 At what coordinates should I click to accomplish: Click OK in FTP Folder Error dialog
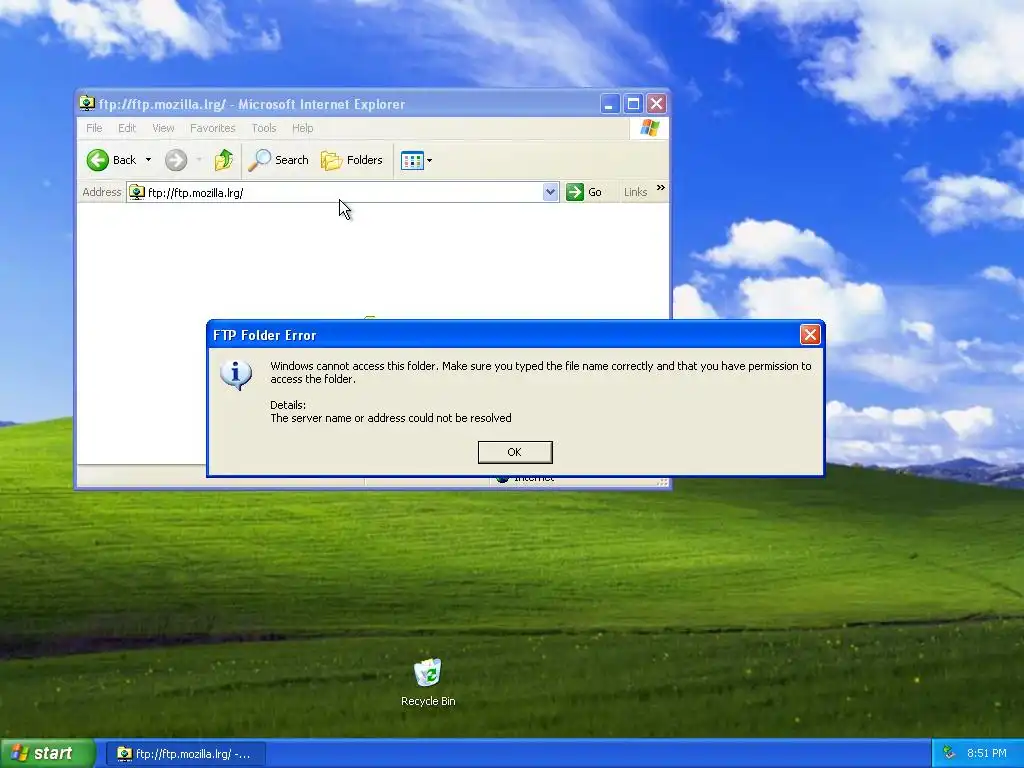[x=515, y=452]
